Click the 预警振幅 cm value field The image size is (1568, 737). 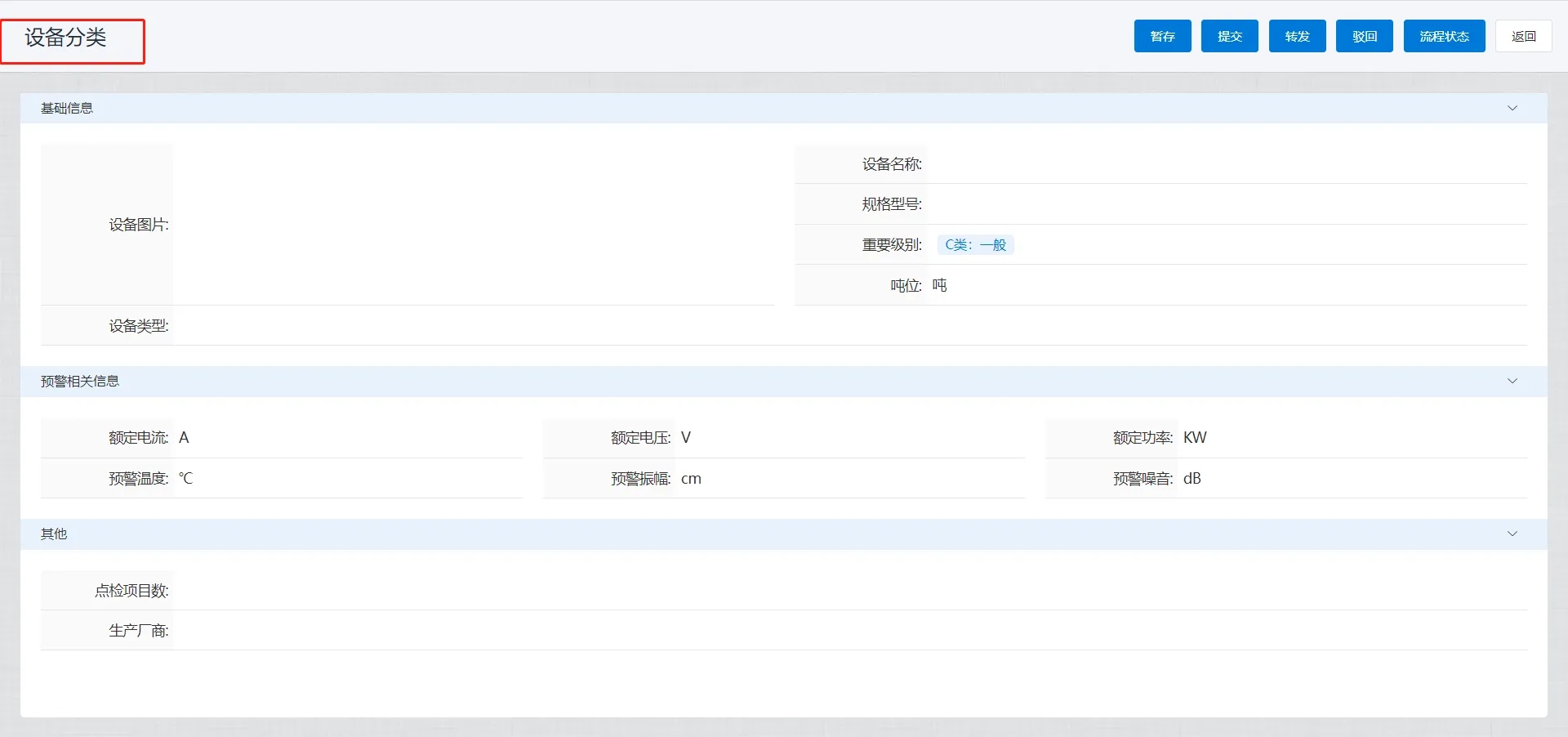point(849,479)
